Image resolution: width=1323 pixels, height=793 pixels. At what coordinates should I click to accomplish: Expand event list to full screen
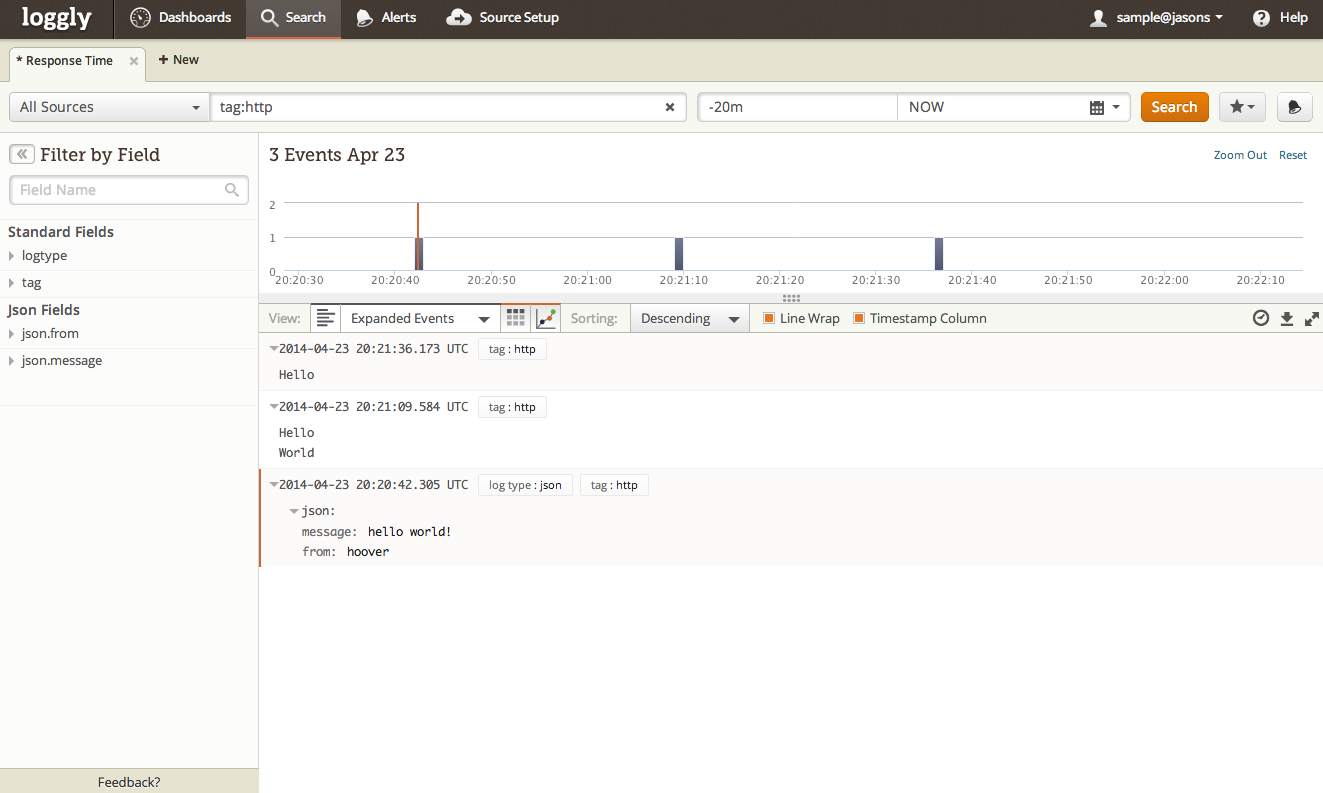point(1312,318)
